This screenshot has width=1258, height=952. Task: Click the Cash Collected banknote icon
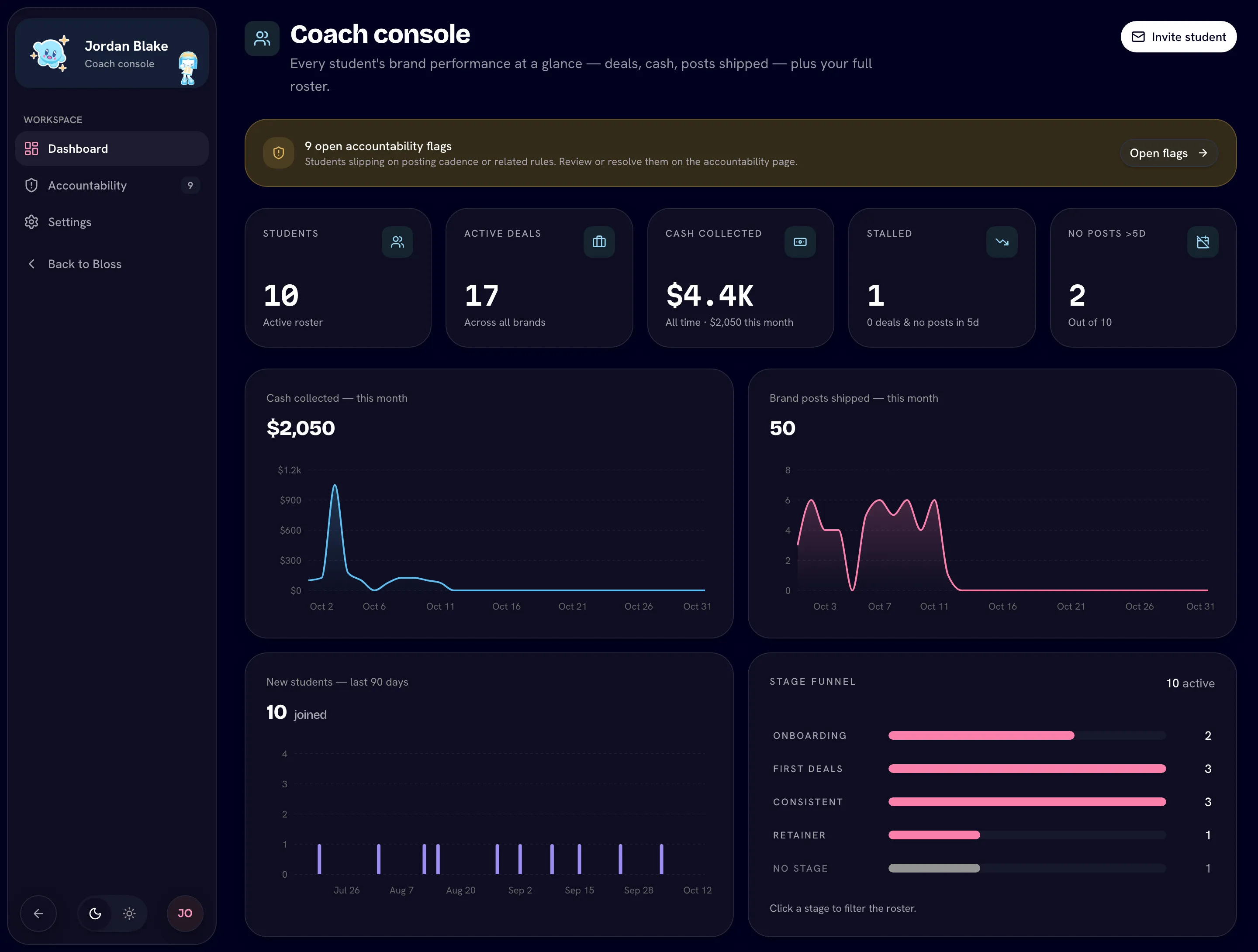[x=800, y=241]
